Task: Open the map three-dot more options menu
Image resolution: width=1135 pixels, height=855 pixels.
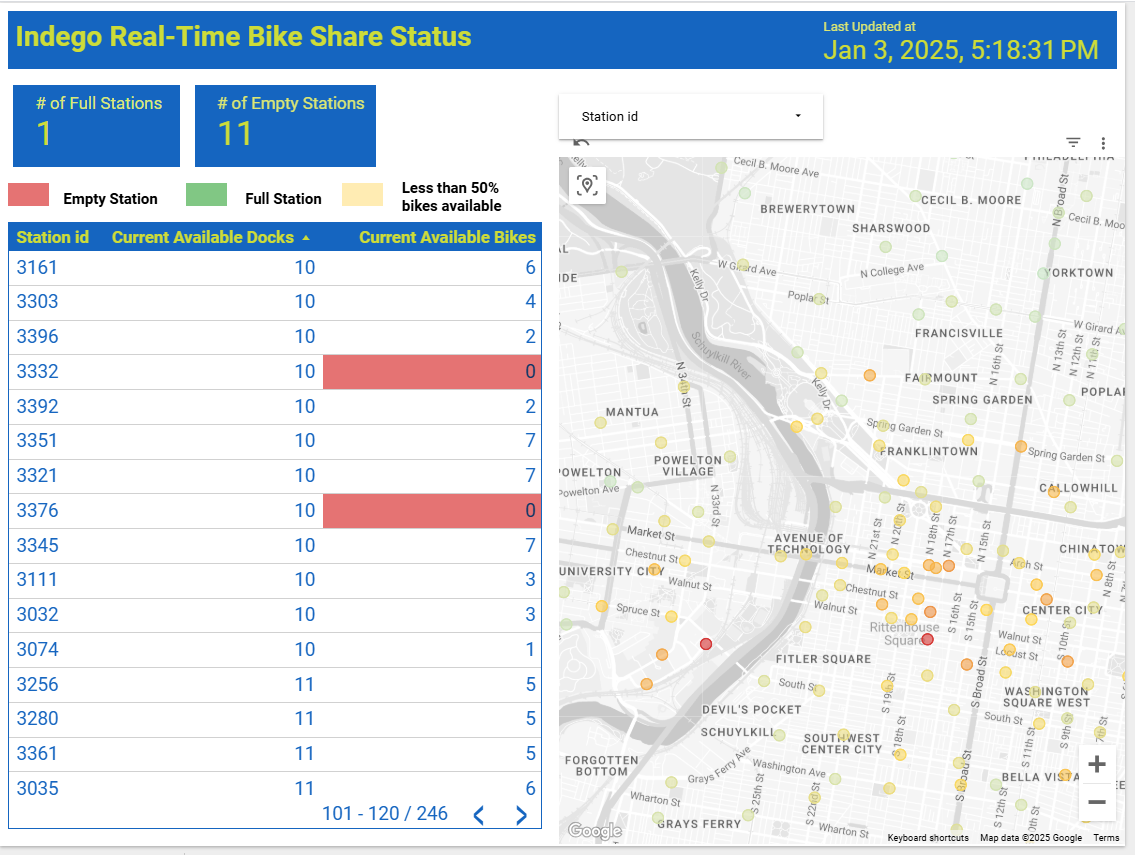Action: coord(1103,143)
